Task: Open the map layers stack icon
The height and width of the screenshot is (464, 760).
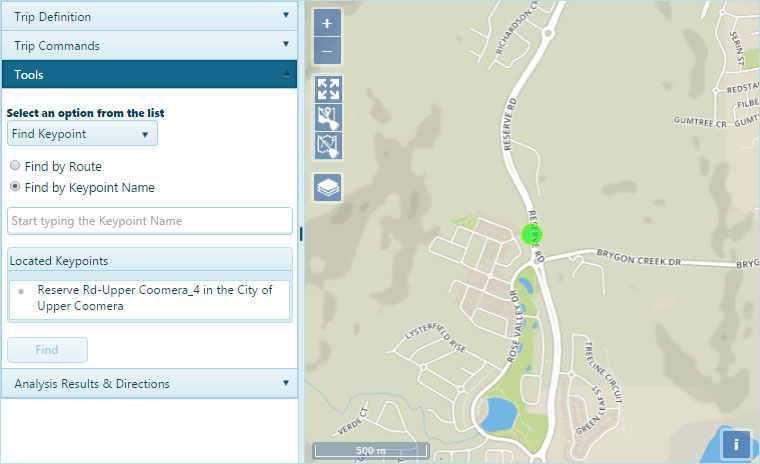Action: click(x=328, y=187)
